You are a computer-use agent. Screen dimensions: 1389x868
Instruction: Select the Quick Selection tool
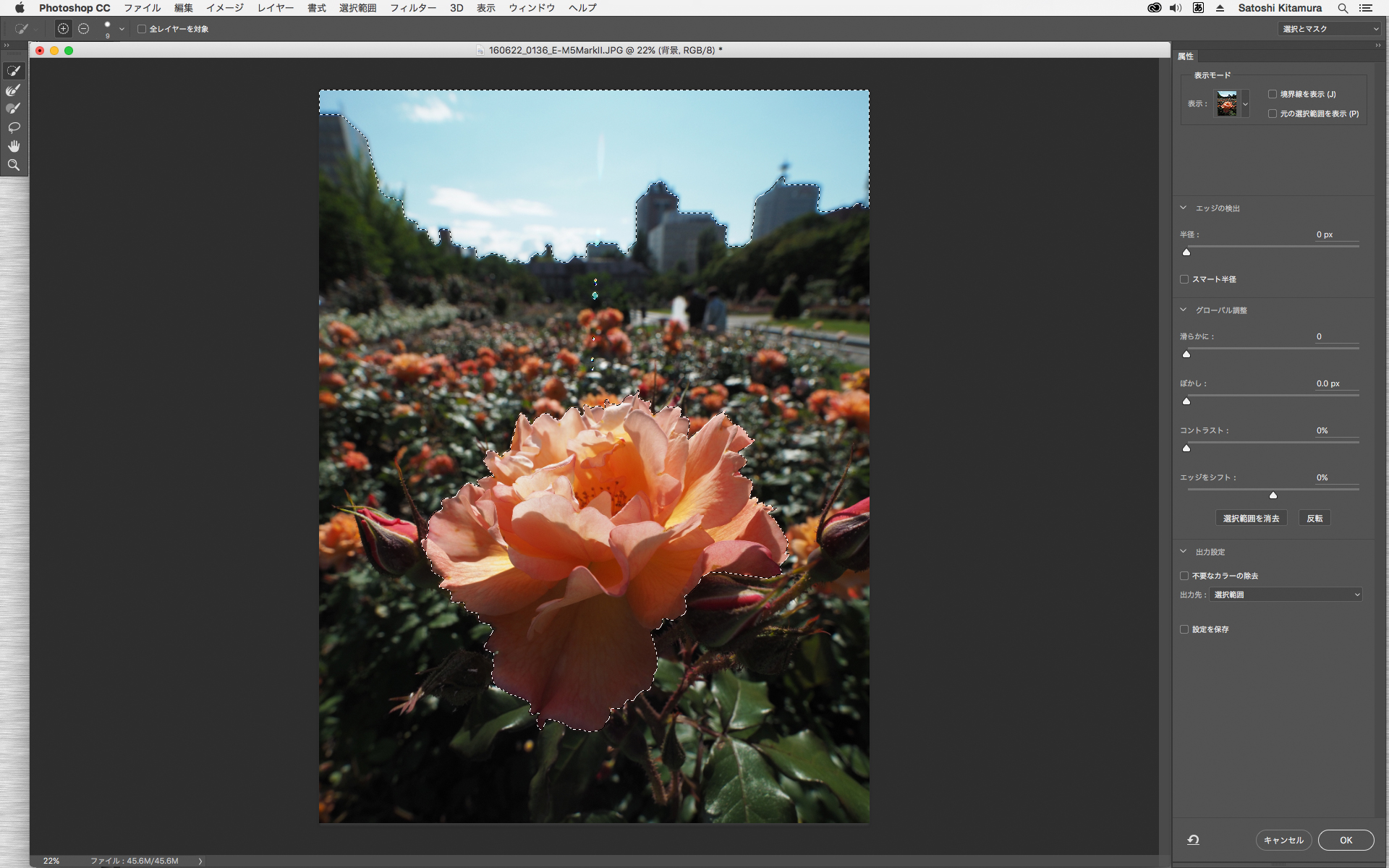pyautogui.click(x=14, y=71)
